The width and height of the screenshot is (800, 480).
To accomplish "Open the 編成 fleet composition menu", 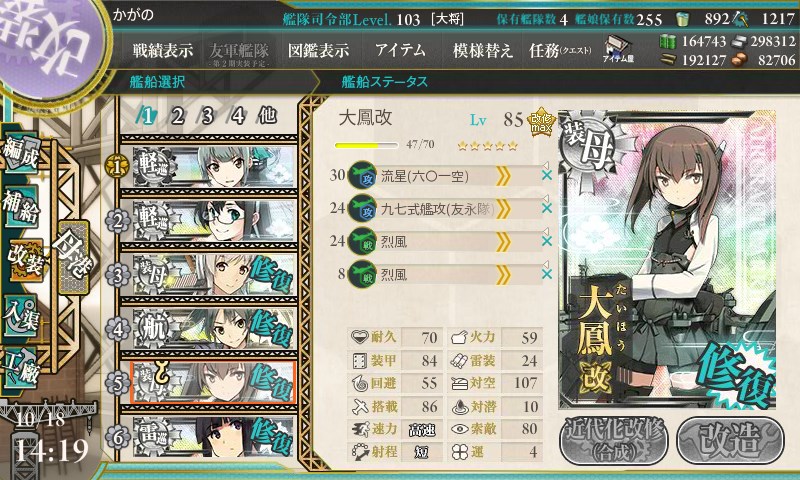I will click(21, 153).
